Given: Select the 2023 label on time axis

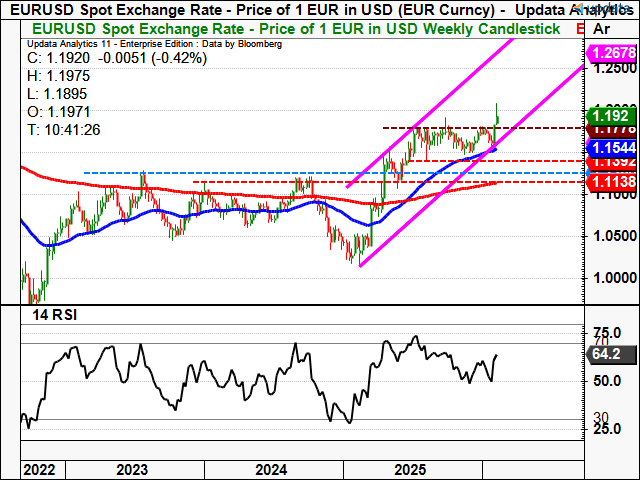Looking at the screenshot, I should coord(133,468).
